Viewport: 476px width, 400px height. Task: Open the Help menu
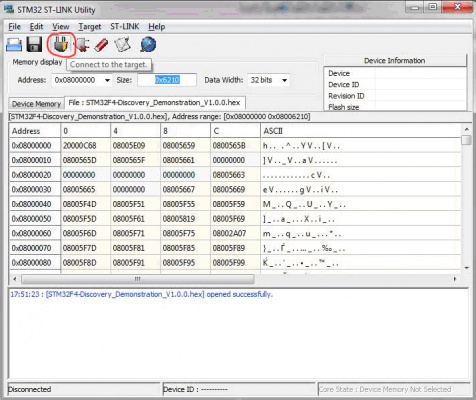pyautogui.click(x=157, y=27)
